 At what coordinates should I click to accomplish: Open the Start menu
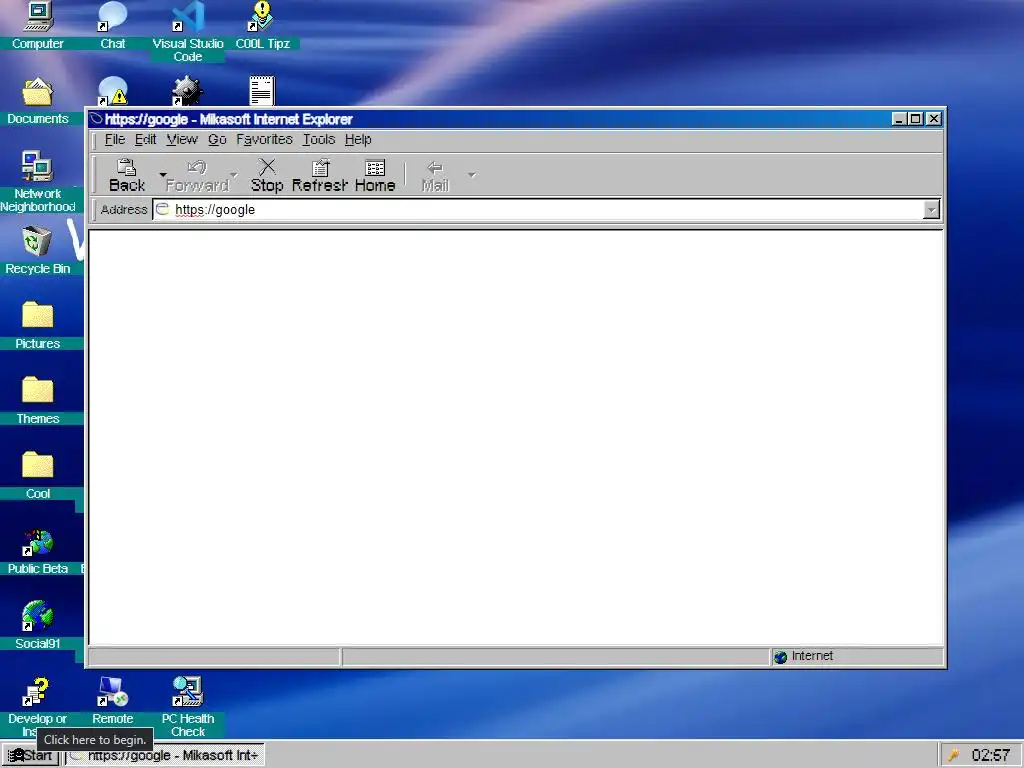point(31,756)
